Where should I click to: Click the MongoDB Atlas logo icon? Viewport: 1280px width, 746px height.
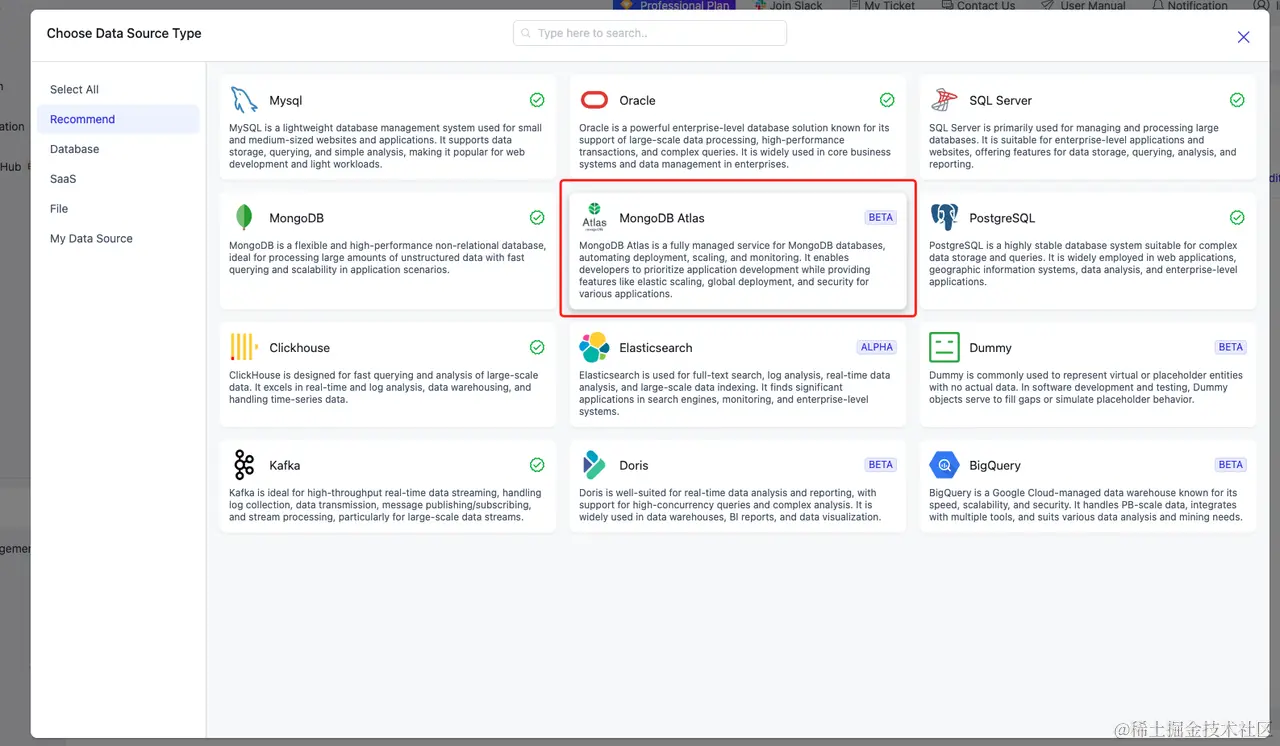point(594,217)
